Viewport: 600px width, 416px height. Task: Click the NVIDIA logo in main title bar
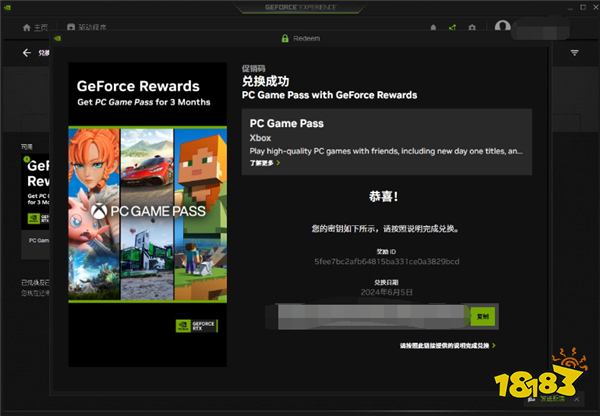pyautogui.click(x=7, y=7)
